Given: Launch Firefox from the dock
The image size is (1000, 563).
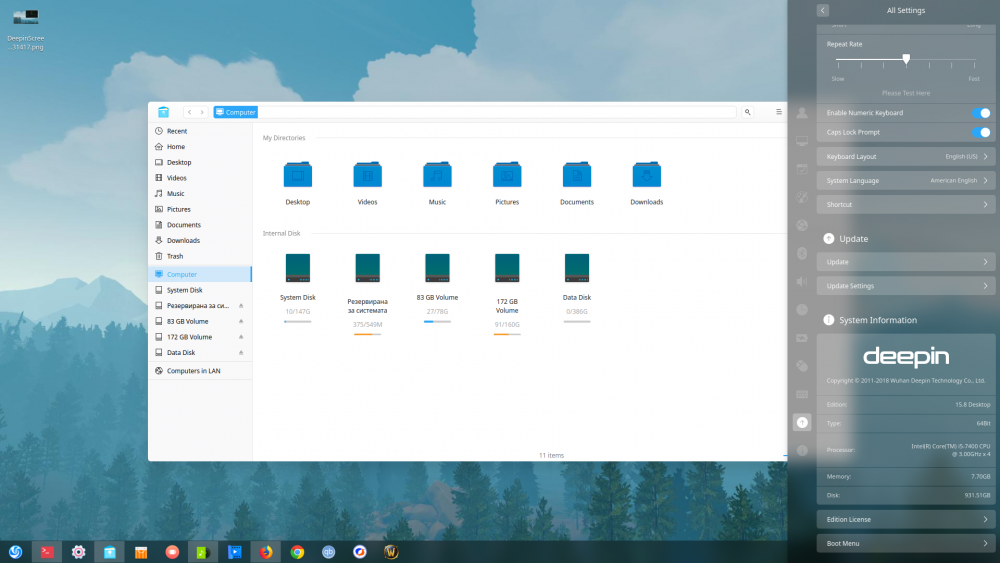Looking at the screenshot, I should 266,552.
